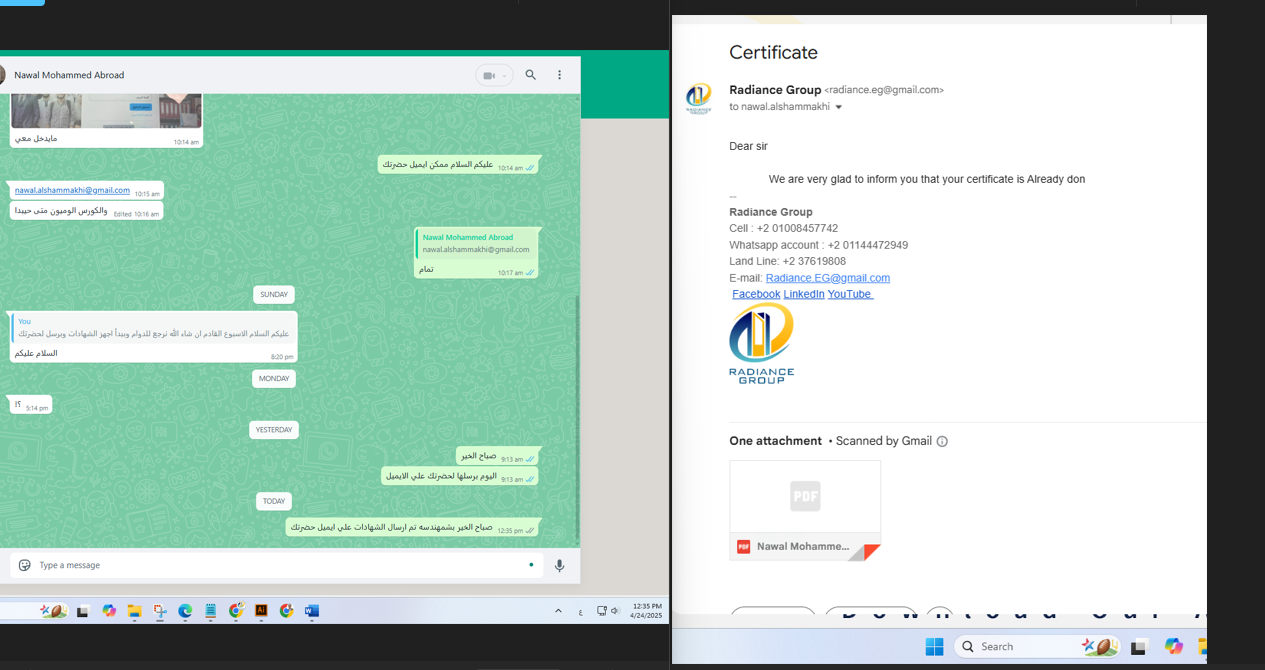Image resolution: width=1265 pixels, height=670 pixels.
Task: Click contact name Nawal Mohammed Abroad header
Action: 69,75
